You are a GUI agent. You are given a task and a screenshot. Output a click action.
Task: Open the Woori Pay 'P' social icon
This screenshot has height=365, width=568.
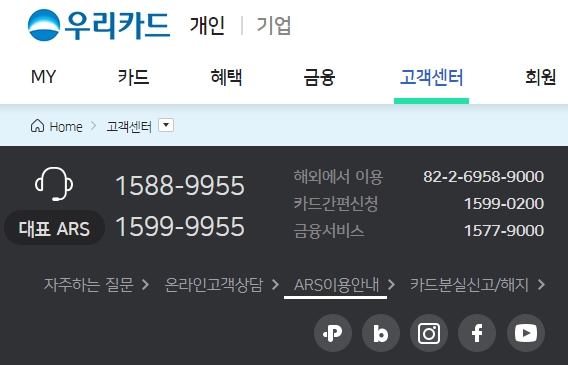(333, 333)
